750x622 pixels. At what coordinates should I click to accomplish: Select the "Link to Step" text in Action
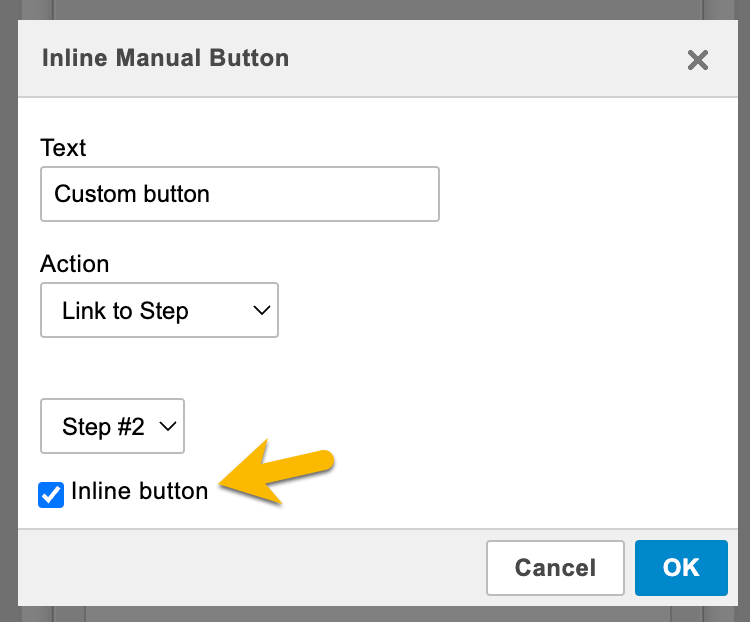(x=125, y=311)
